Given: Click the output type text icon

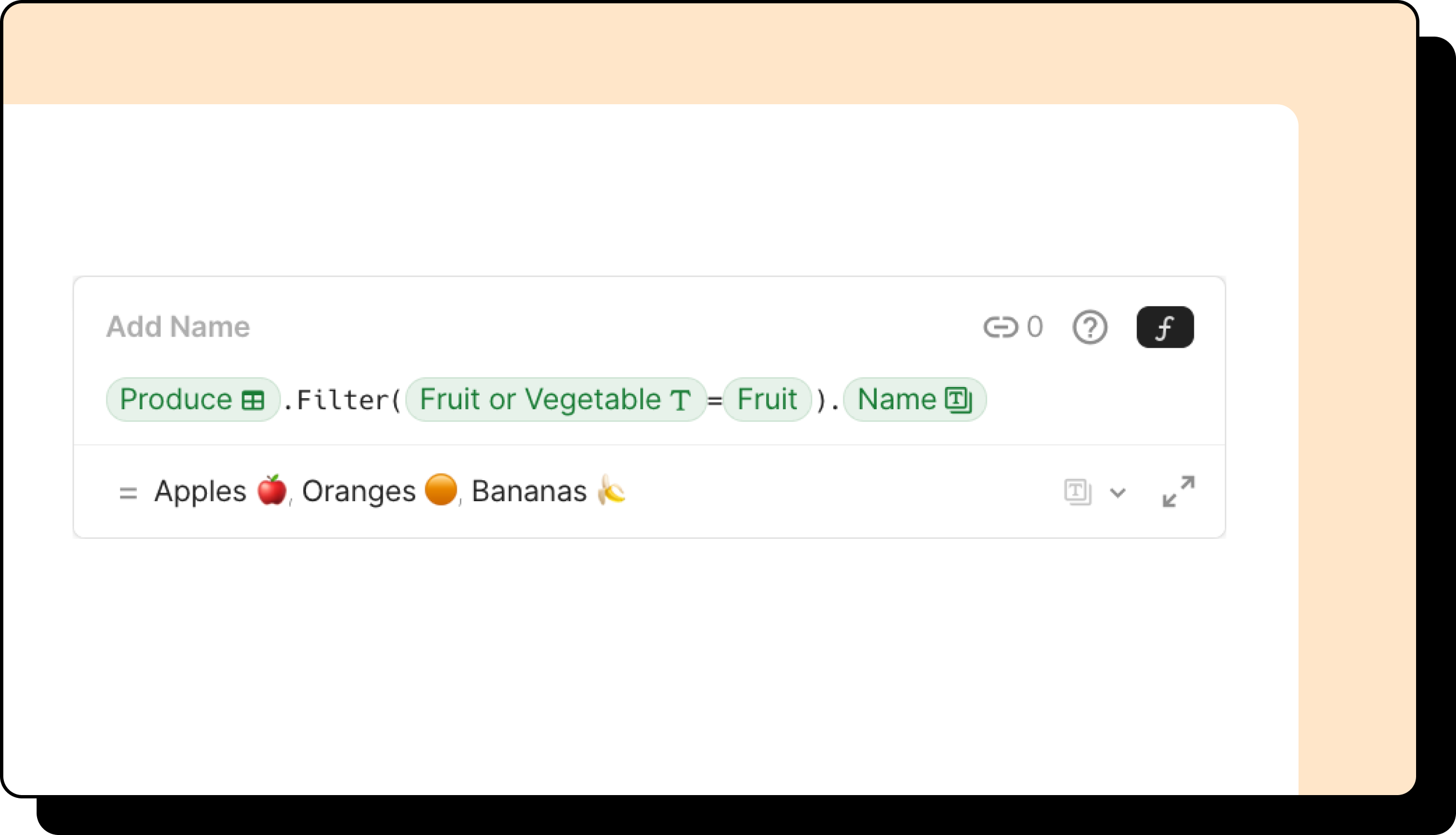Looking at the screenshot, I should point(1076,491).
